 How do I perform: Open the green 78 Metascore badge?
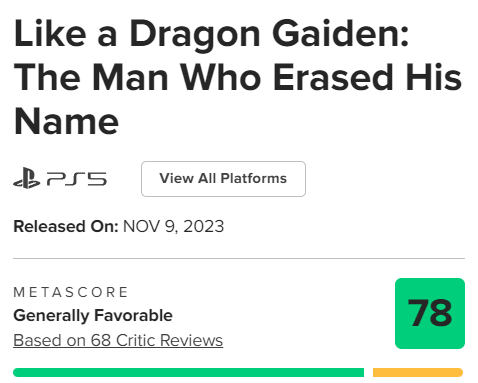[430, 313]
